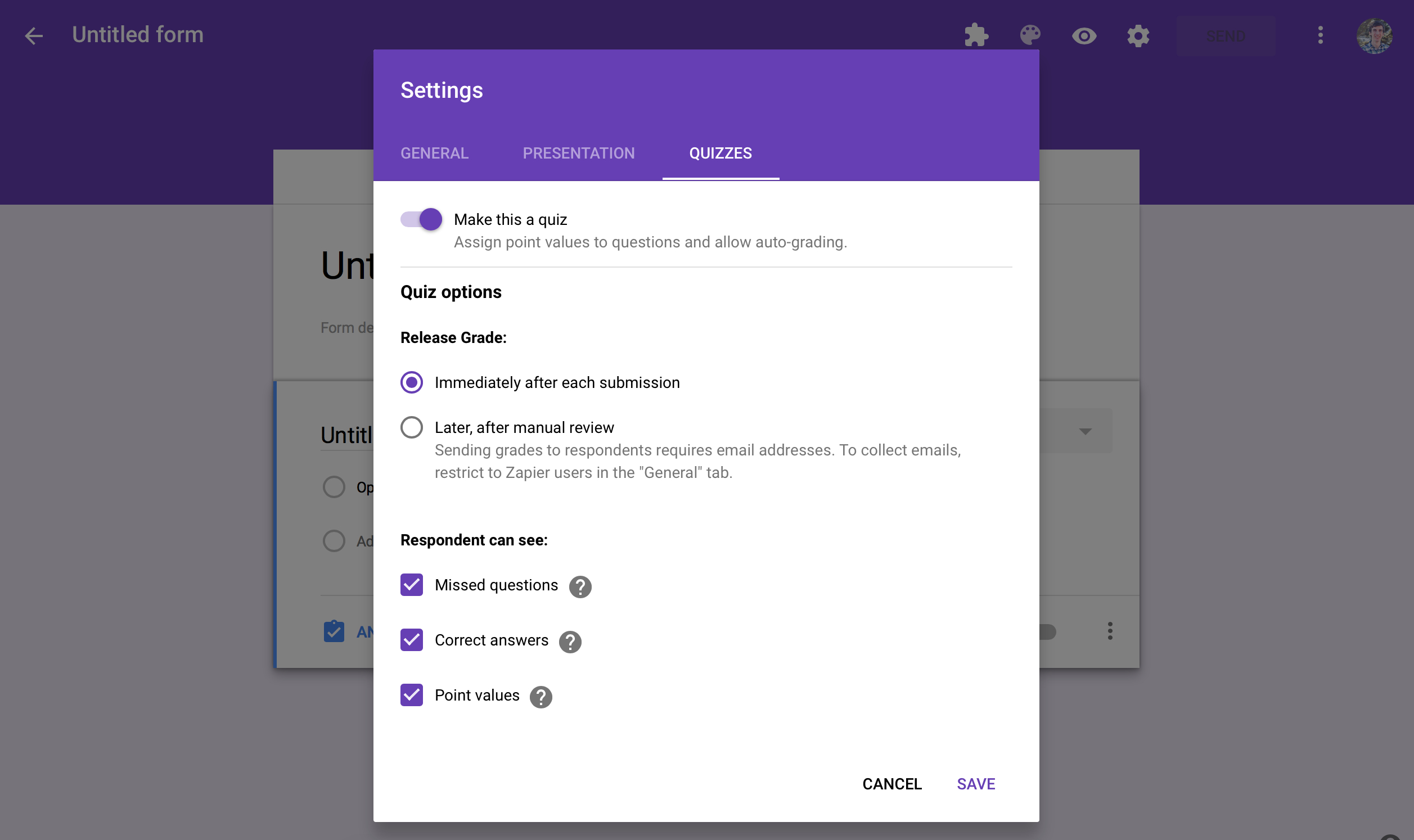Open the palette/theme icon
Screen dimensions: 1414x840
pos(1030,35)
